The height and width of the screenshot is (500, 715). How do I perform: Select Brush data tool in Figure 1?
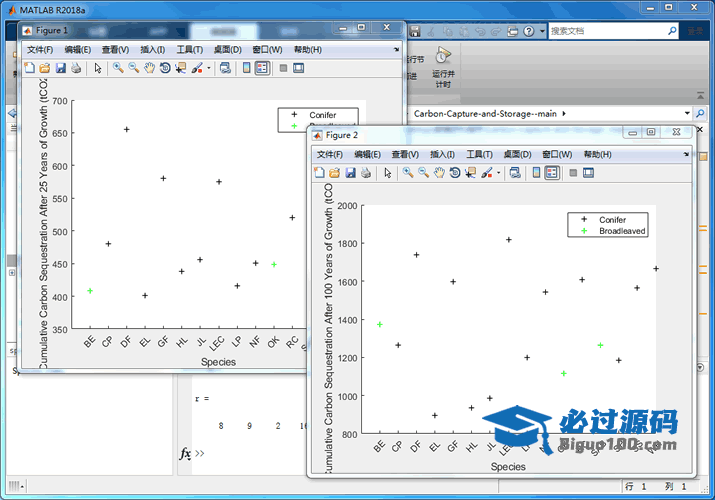pos(197,68)
